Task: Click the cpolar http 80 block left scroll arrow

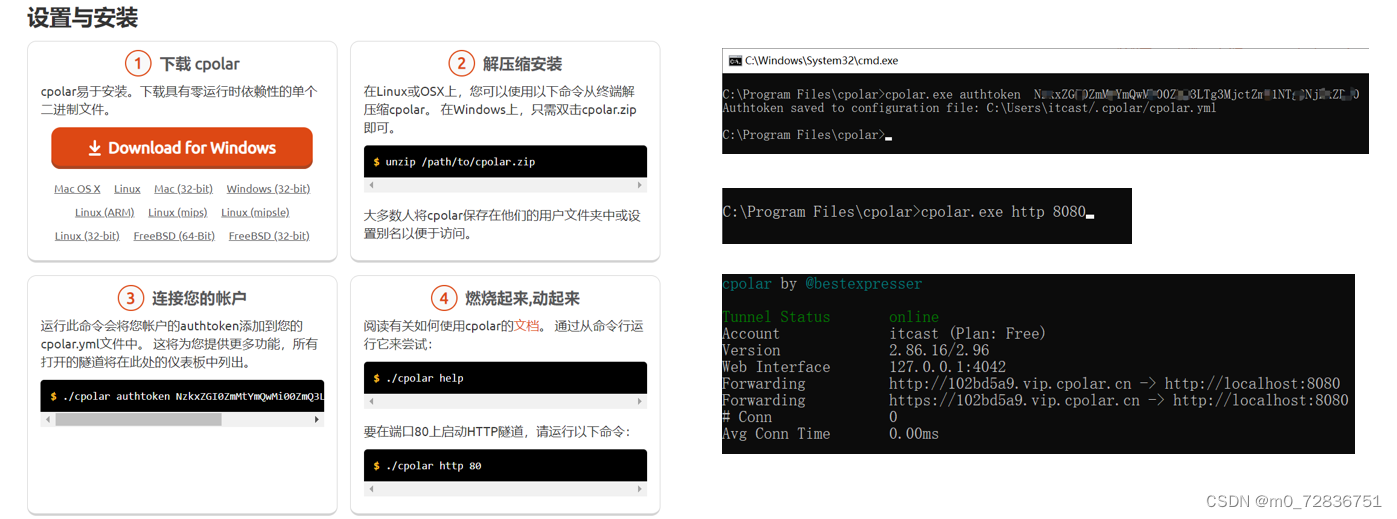Action: click(370, 490)
